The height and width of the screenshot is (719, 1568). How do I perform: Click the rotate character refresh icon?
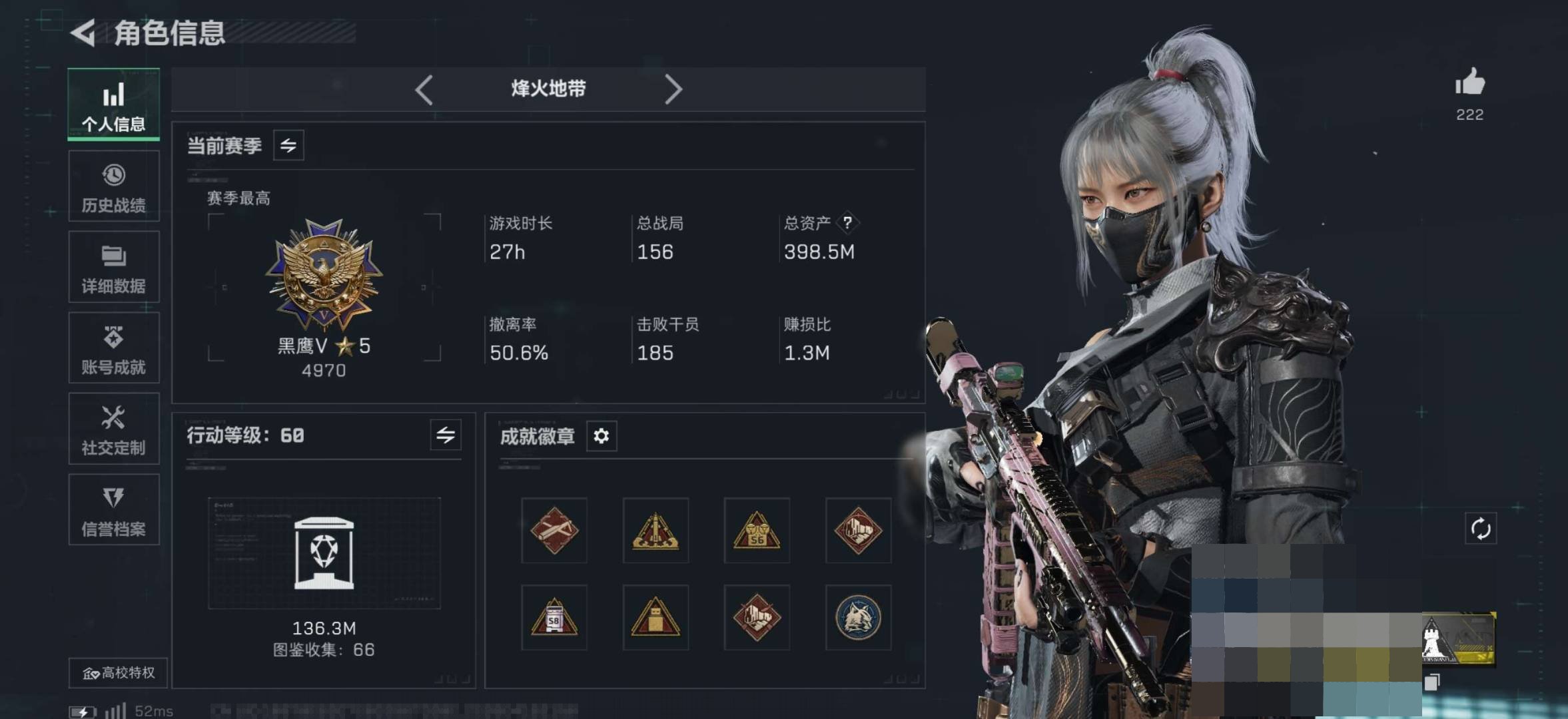click(1480, 529)
